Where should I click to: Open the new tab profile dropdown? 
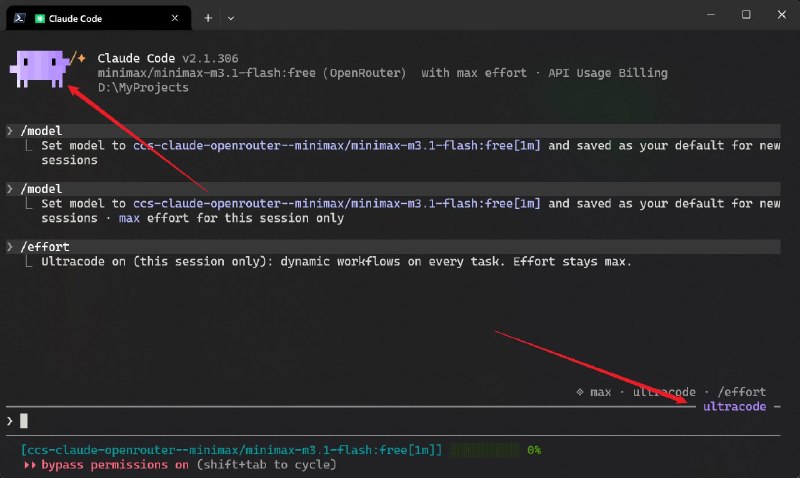click(231, 18)
